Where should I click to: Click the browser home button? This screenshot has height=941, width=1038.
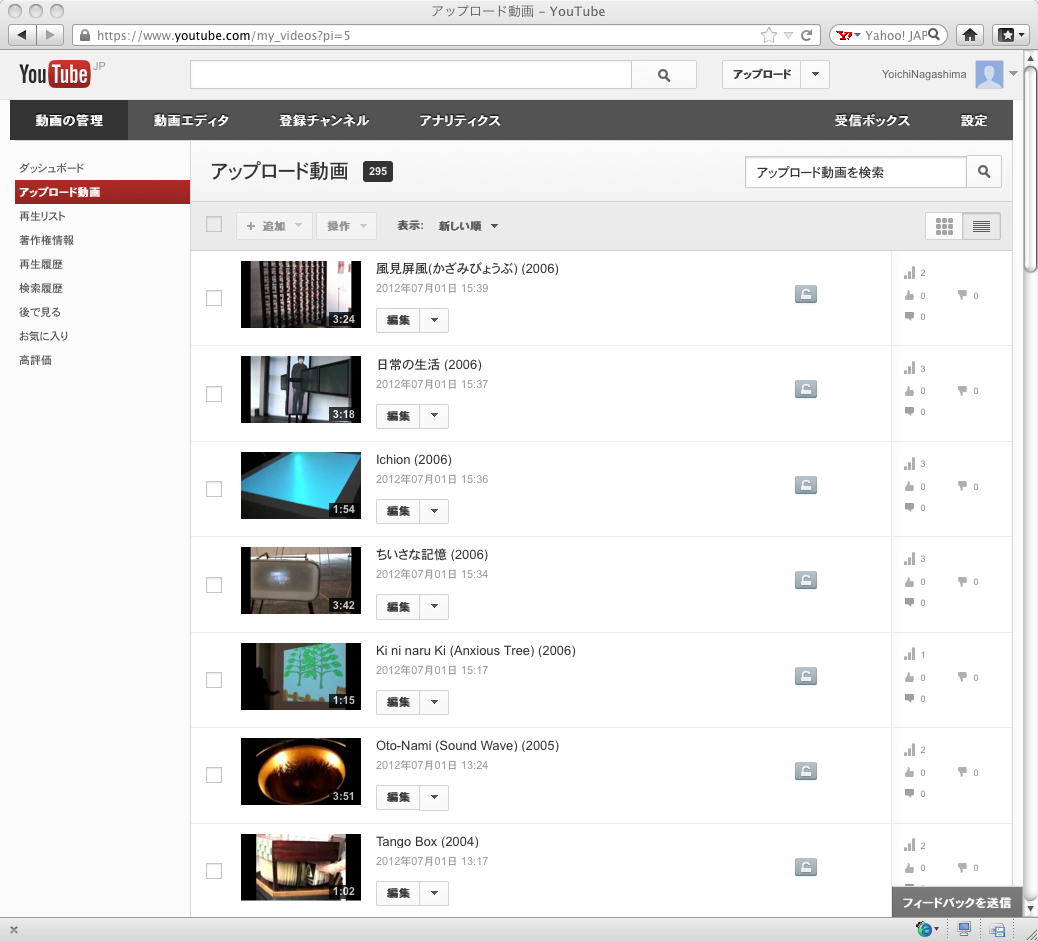pyautogui.click(x=970, y=34)
